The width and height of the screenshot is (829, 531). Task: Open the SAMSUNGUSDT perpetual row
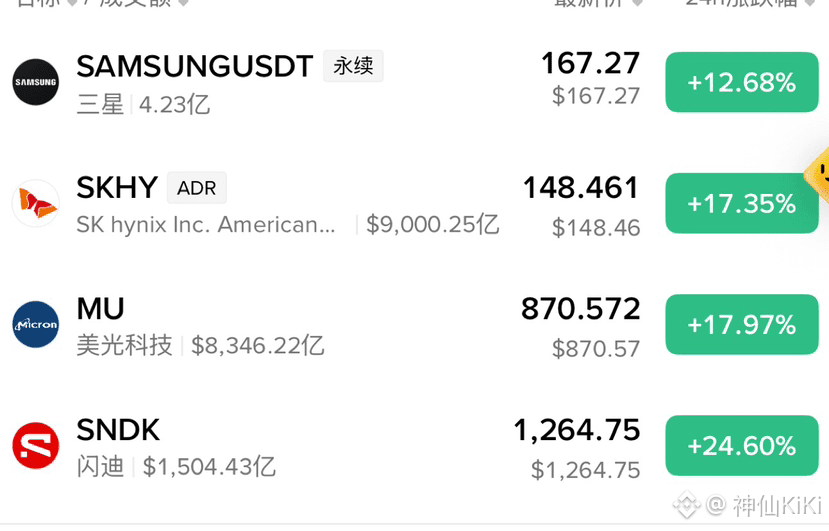point(414,82)
